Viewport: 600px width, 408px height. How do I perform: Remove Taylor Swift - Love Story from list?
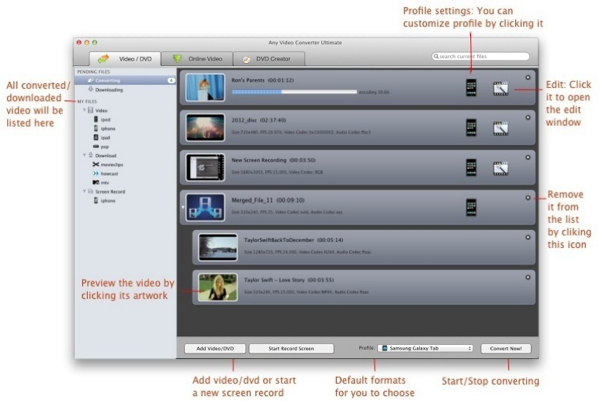(x=528, y=277)
